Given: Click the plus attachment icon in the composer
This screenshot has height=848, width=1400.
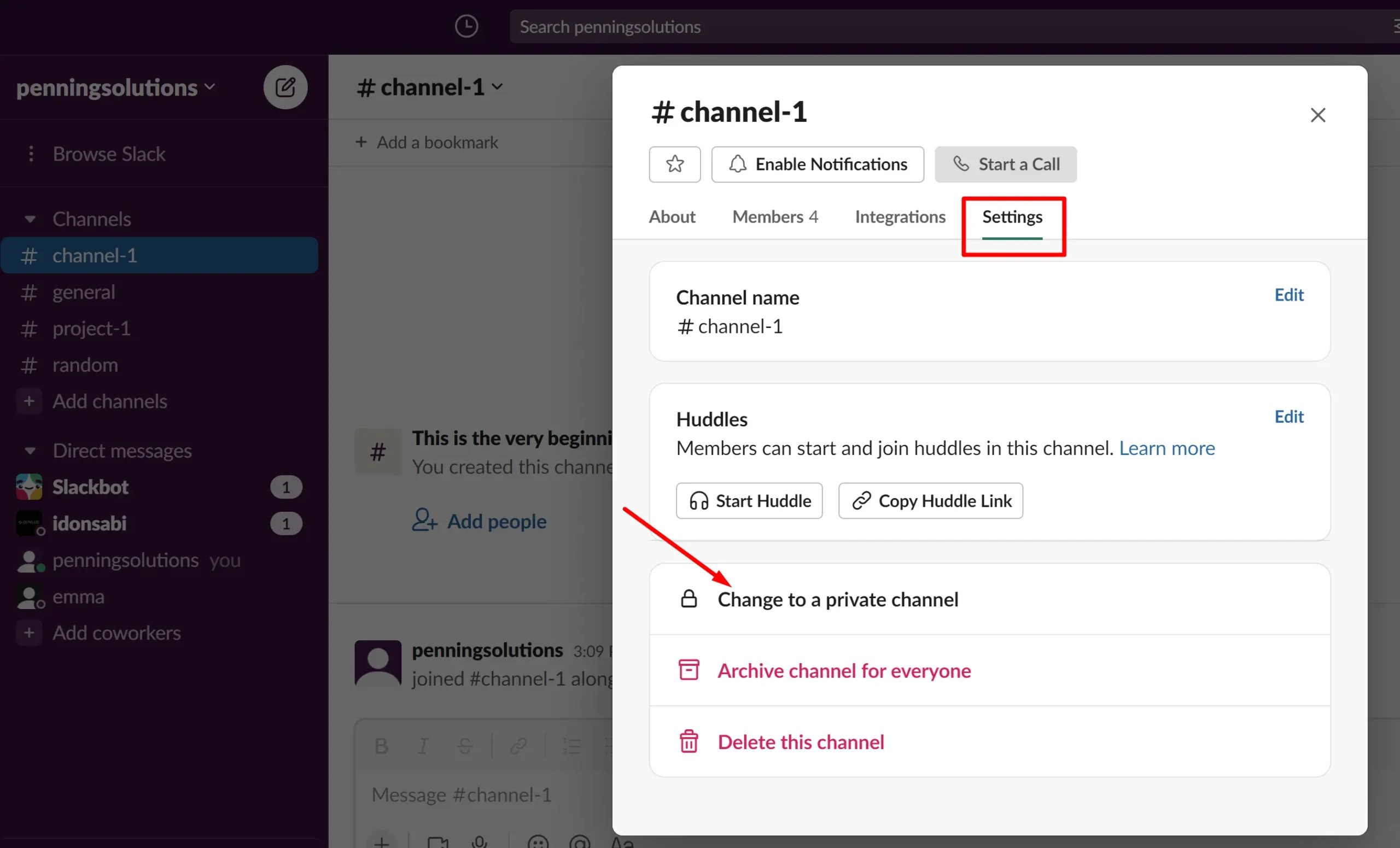Looking at the screenshot, I should [383, 843].
